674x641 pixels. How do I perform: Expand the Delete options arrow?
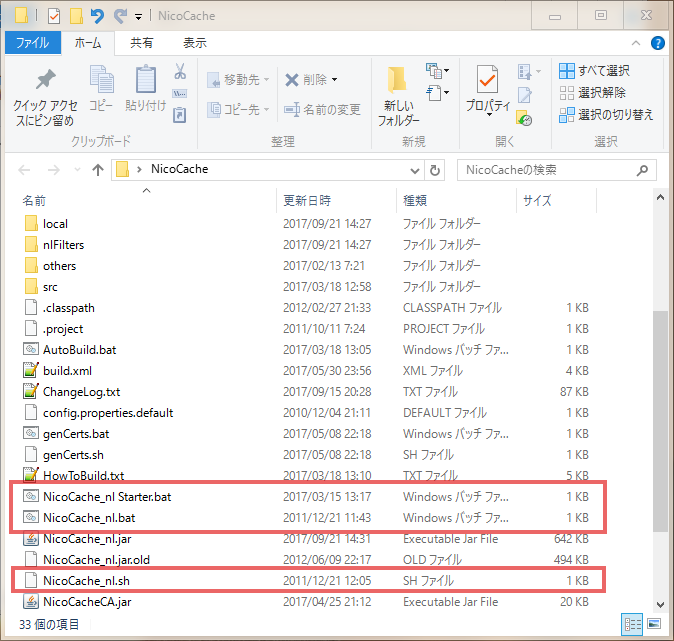click(334, 80)
